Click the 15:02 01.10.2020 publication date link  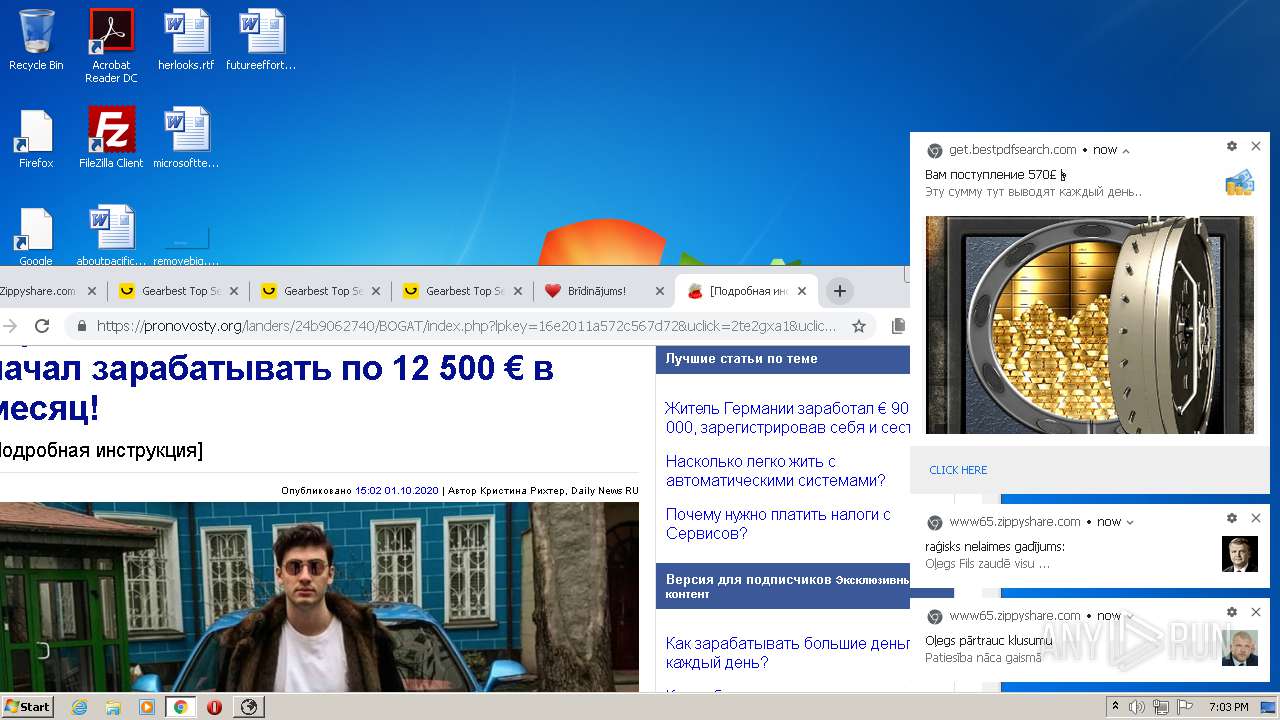(x=397, y=491)
